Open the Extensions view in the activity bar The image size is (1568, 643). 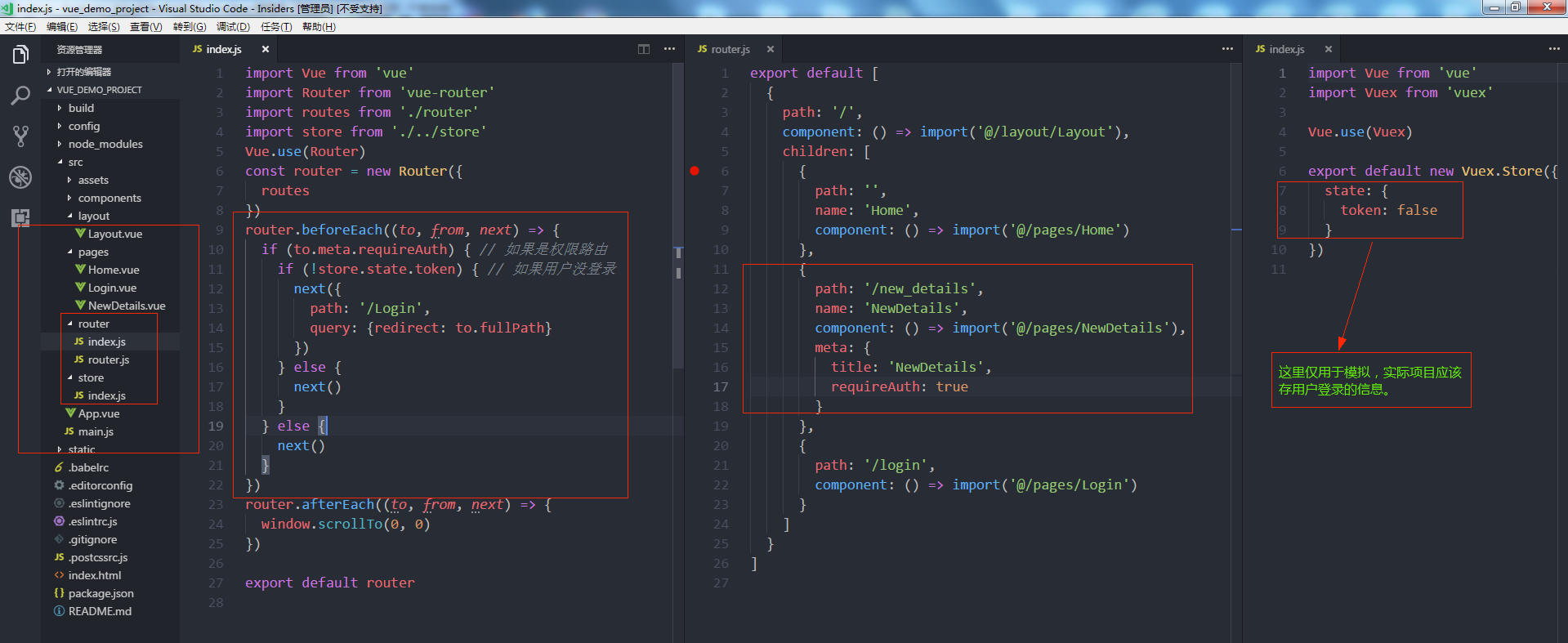click(x=20, y=217)
